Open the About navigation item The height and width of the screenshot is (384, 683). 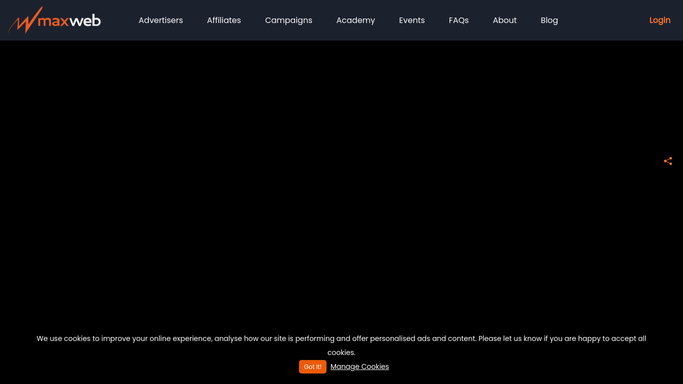[504, 20]
